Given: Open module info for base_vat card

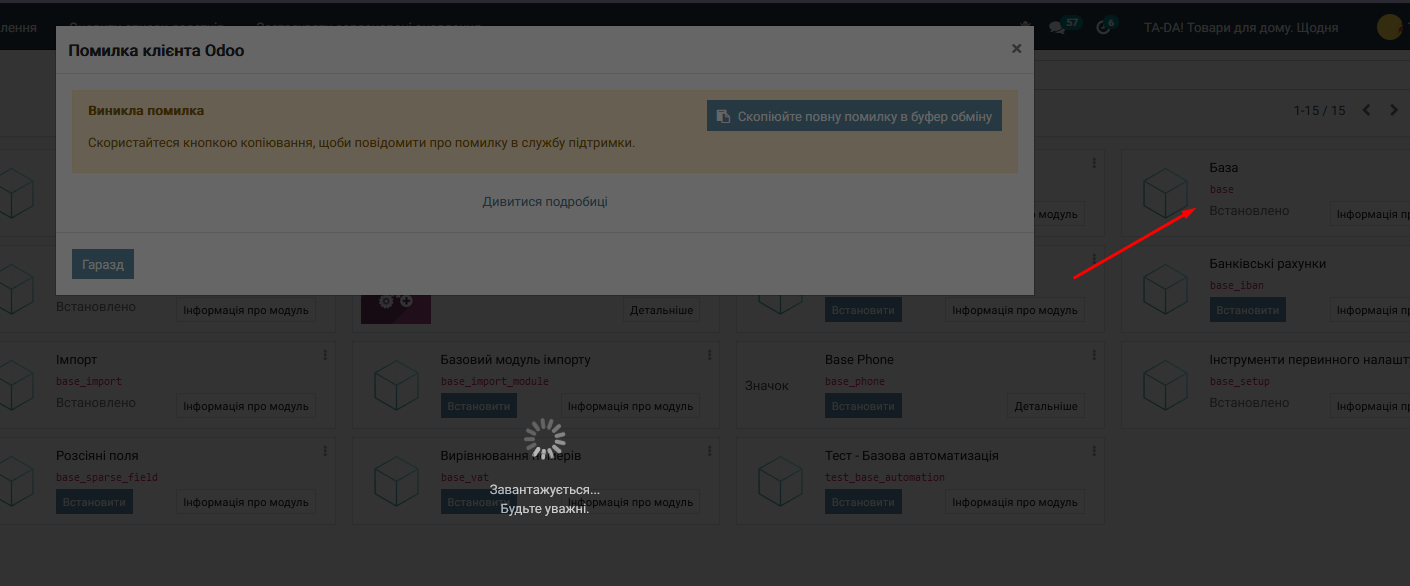Looking at the screenshot, I should coord(631,502).
